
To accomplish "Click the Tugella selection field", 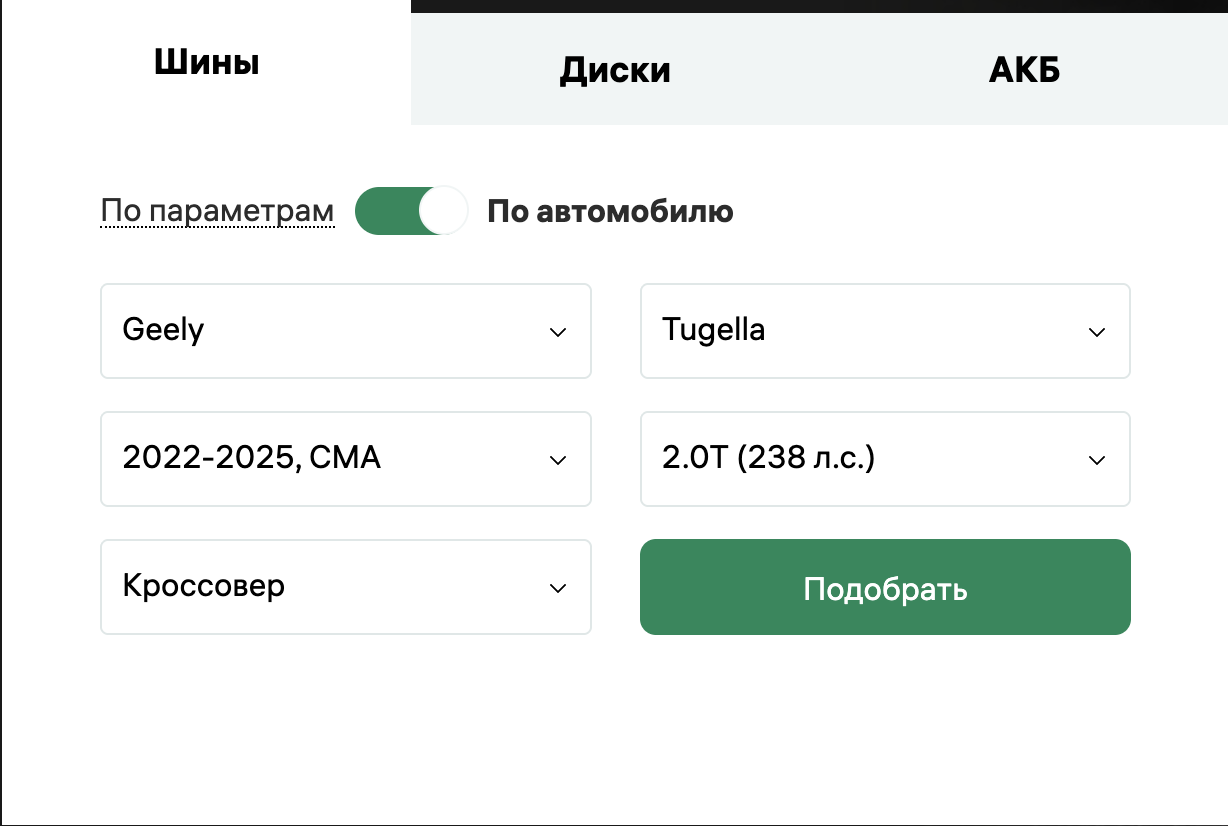I will [885, 331].
